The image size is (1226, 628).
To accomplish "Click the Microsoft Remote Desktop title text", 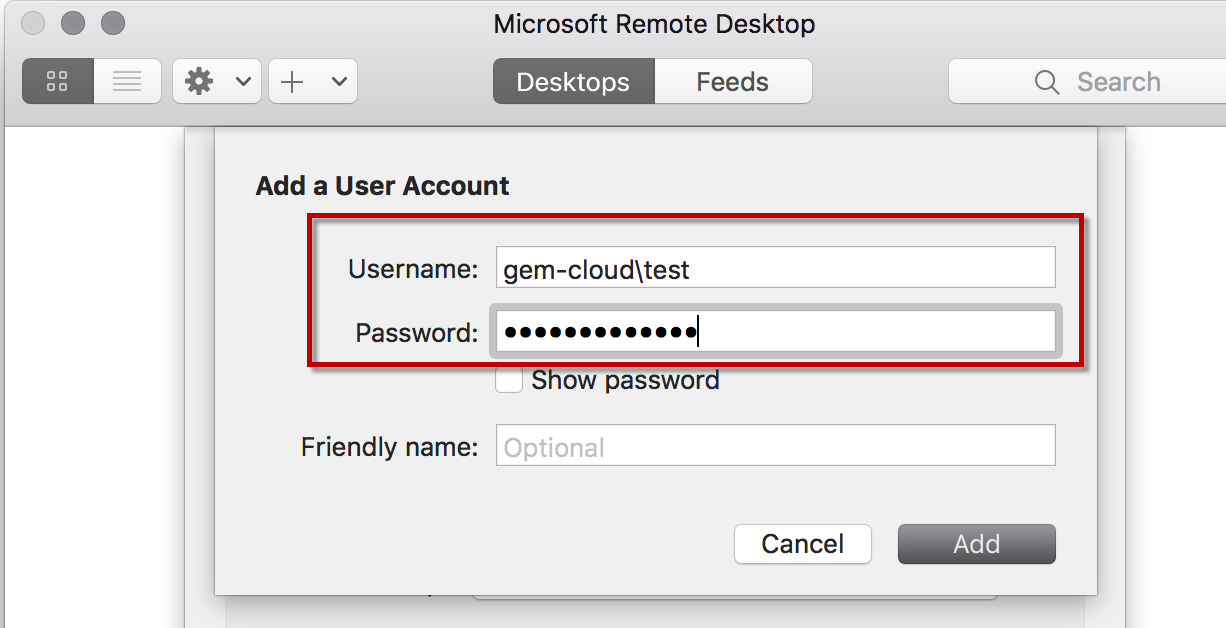I will tap(654, 24).
